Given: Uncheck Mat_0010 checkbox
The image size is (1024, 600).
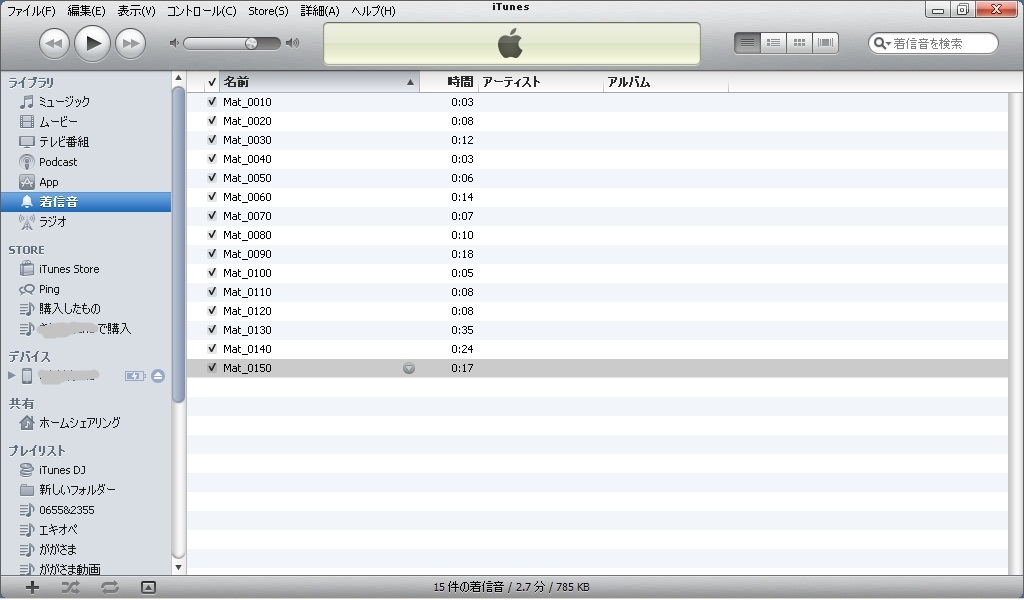Looking at the screenshot, I should coord(212,102).
